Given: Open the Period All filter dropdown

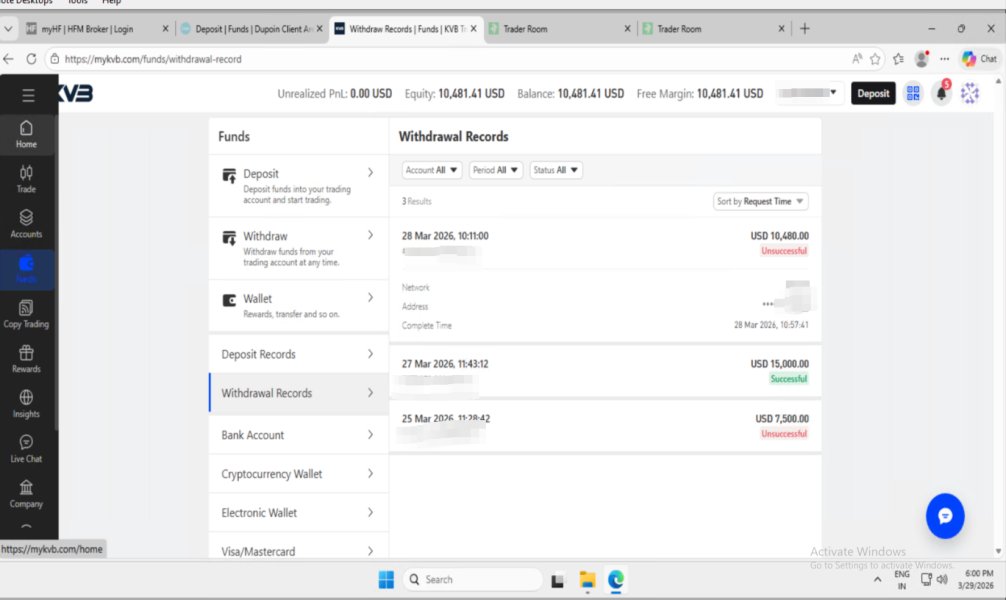Looking at the screenshot, I should [x=496, y=171].
